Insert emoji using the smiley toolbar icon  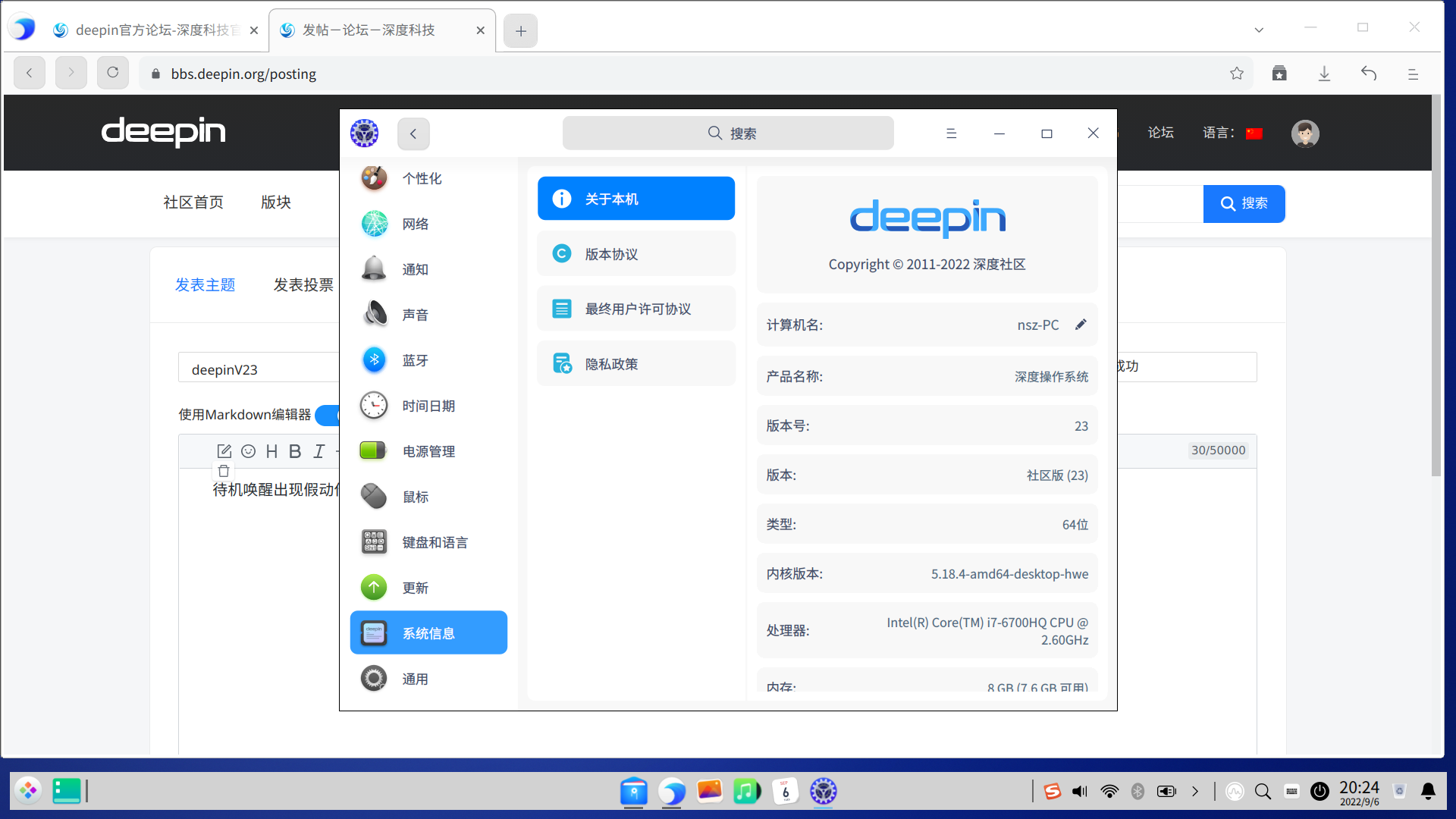coord(248,451)
